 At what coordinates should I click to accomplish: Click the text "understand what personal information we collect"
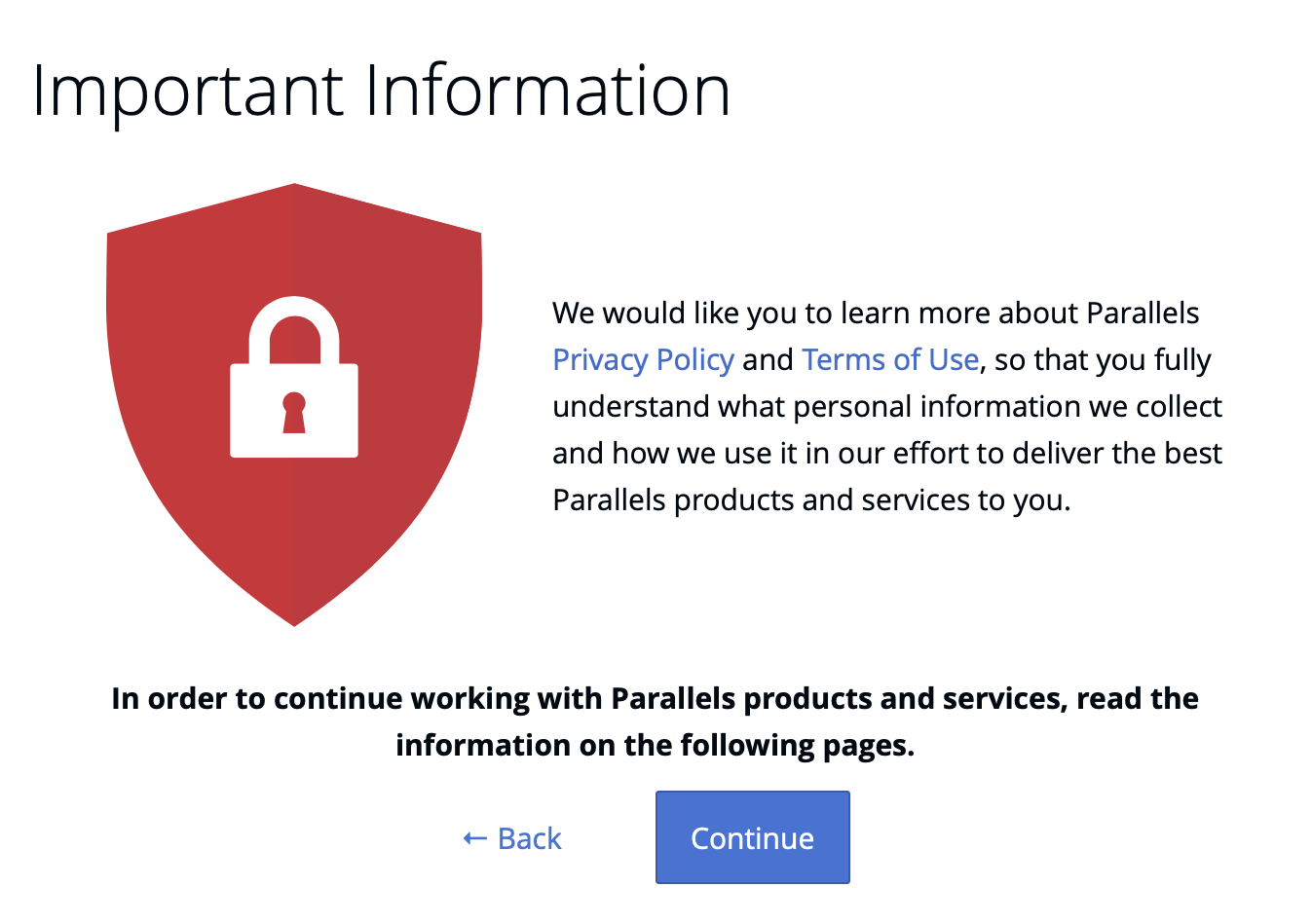886,407
